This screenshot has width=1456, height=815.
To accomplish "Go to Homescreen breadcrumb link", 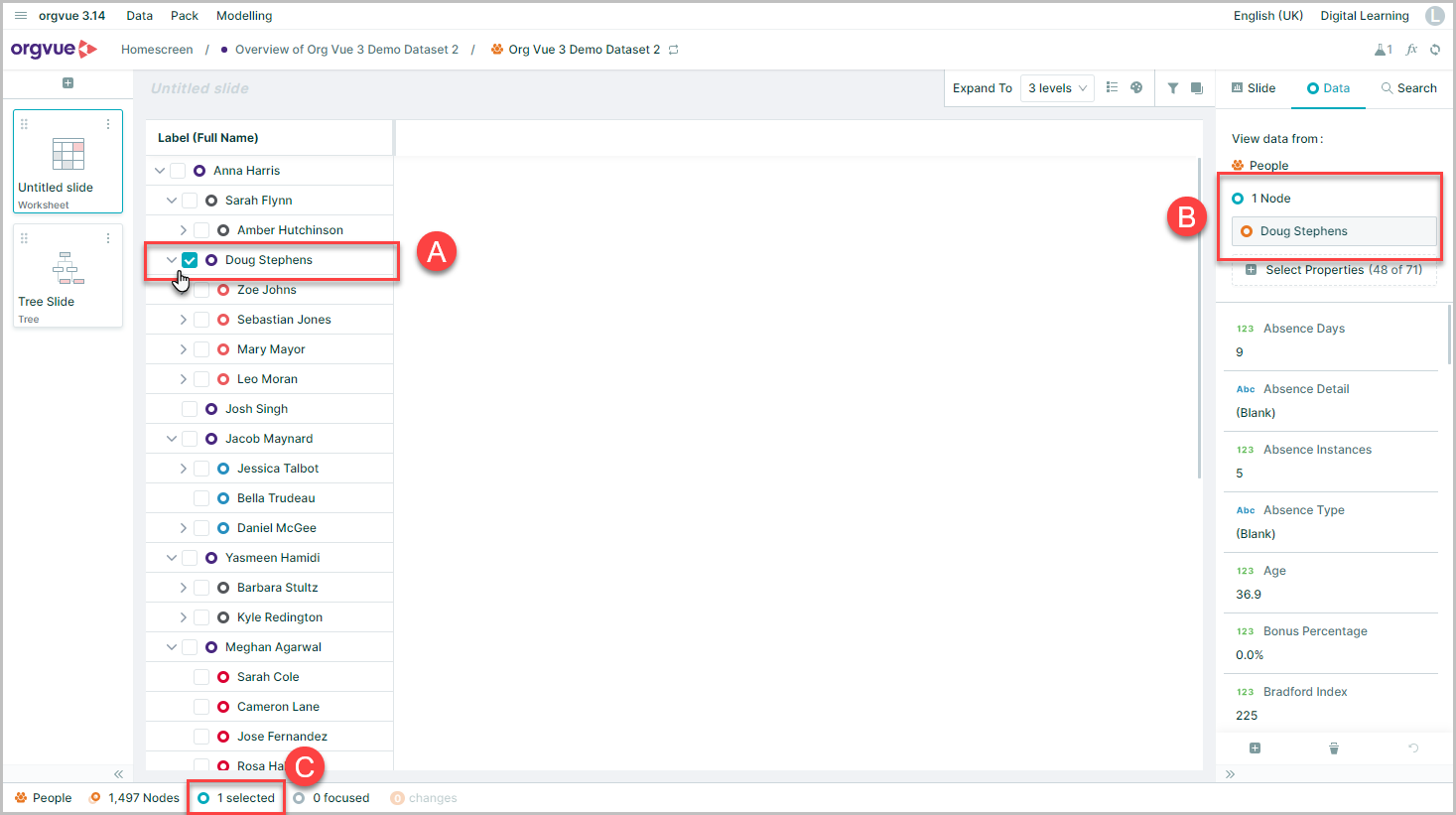I will (x=157, y=50).
